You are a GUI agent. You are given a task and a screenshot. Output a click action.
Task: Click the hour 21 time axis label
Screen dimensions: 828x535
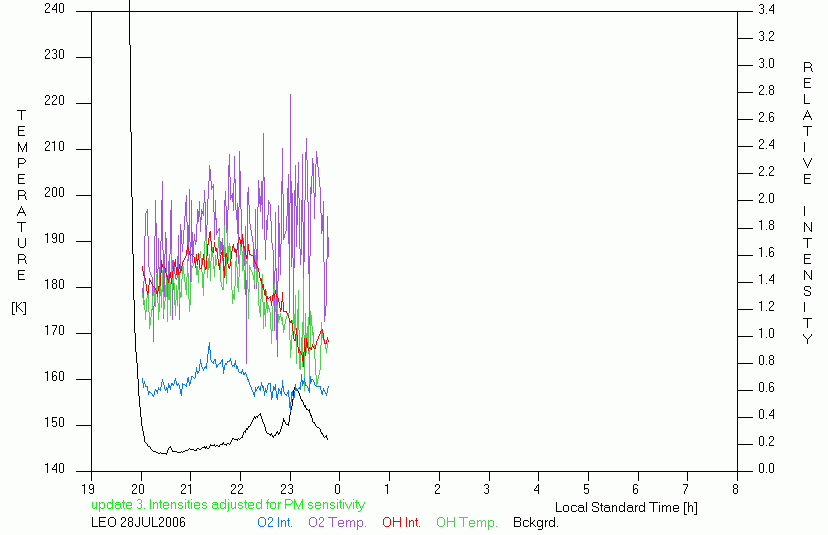187,489
